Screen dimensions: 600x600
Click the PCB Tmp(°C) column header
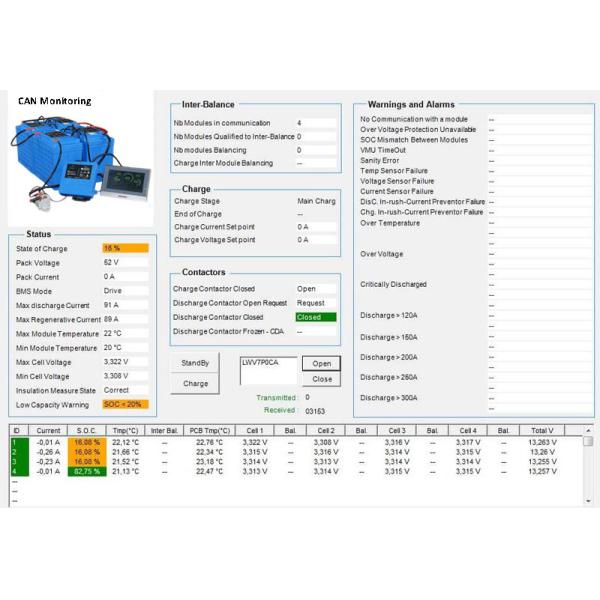click(x=210, y=430)
